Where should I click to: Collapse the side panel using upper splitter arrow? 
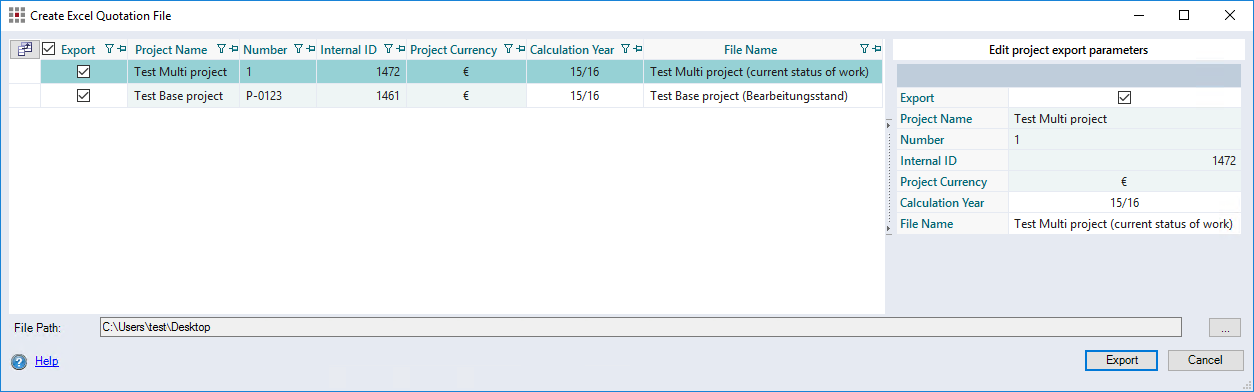(889, 124)
